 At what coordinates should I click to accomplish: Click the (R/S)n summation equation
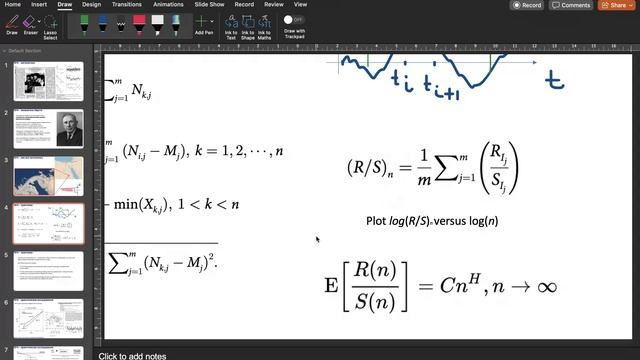[x=433, y=168]
